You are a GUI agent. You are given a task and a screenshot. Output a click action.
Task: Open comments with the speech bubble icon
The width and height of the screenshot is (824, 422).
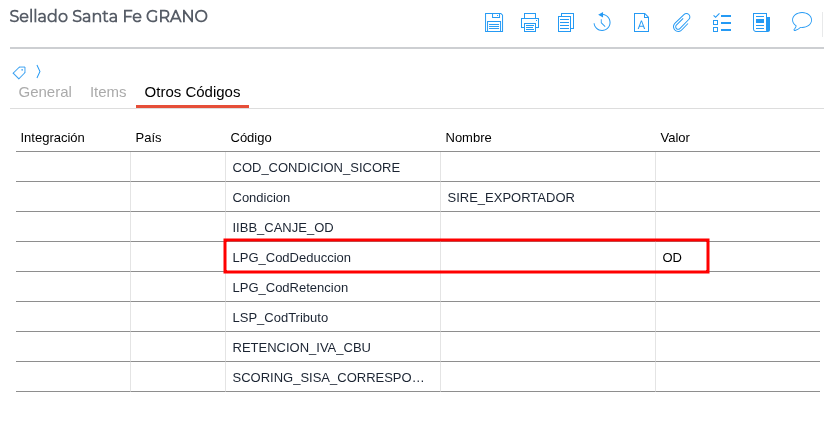click(801, 22)
